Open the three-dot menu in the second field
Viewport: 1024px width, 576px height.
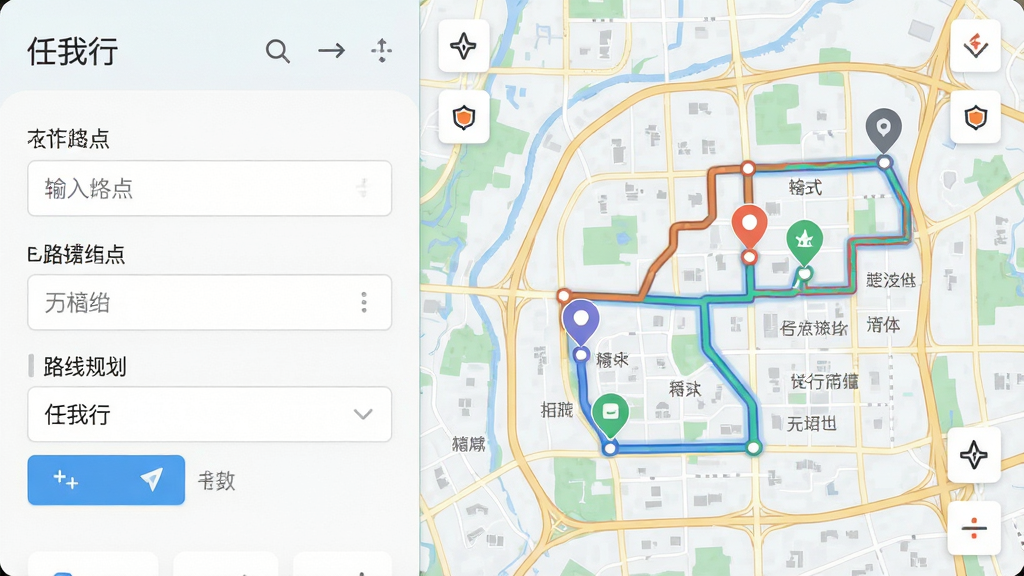(x=364, y=302)
